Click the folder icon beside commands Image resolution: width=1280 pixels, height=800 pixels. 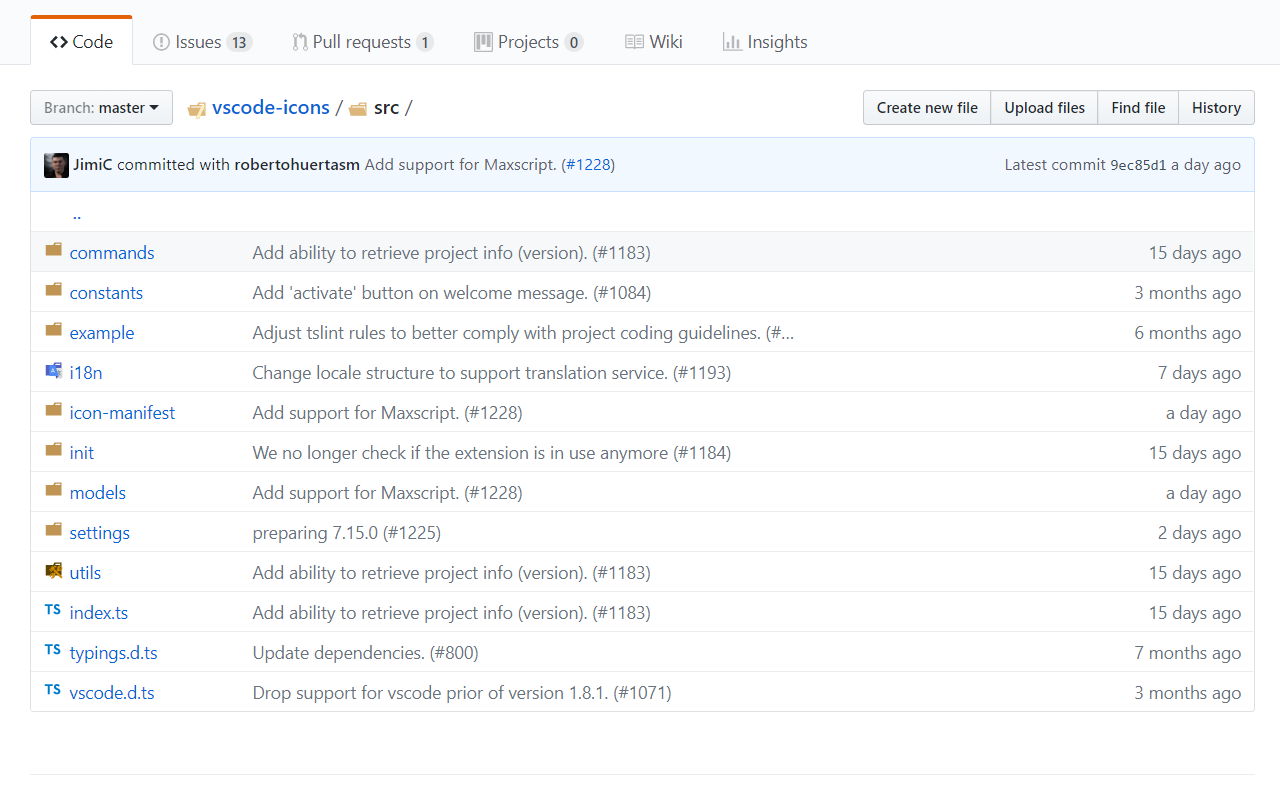click(x=54, y=250)
